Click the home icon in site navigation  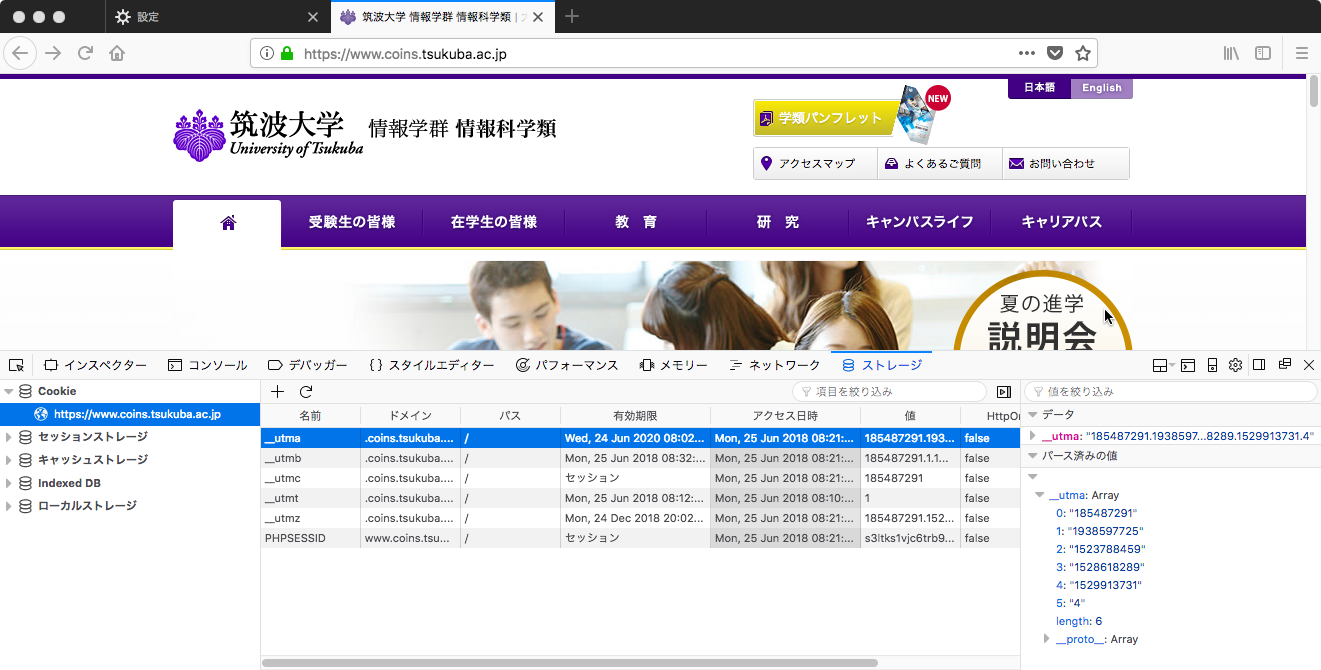coord(228,222)
